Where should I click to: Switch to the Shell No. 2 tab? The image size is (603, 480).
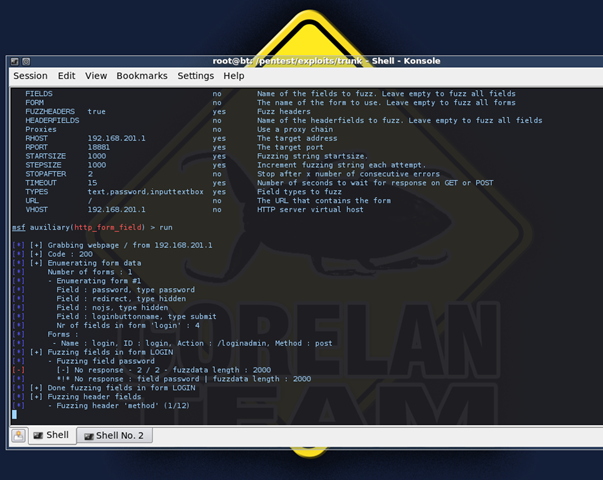coord(115,435)
